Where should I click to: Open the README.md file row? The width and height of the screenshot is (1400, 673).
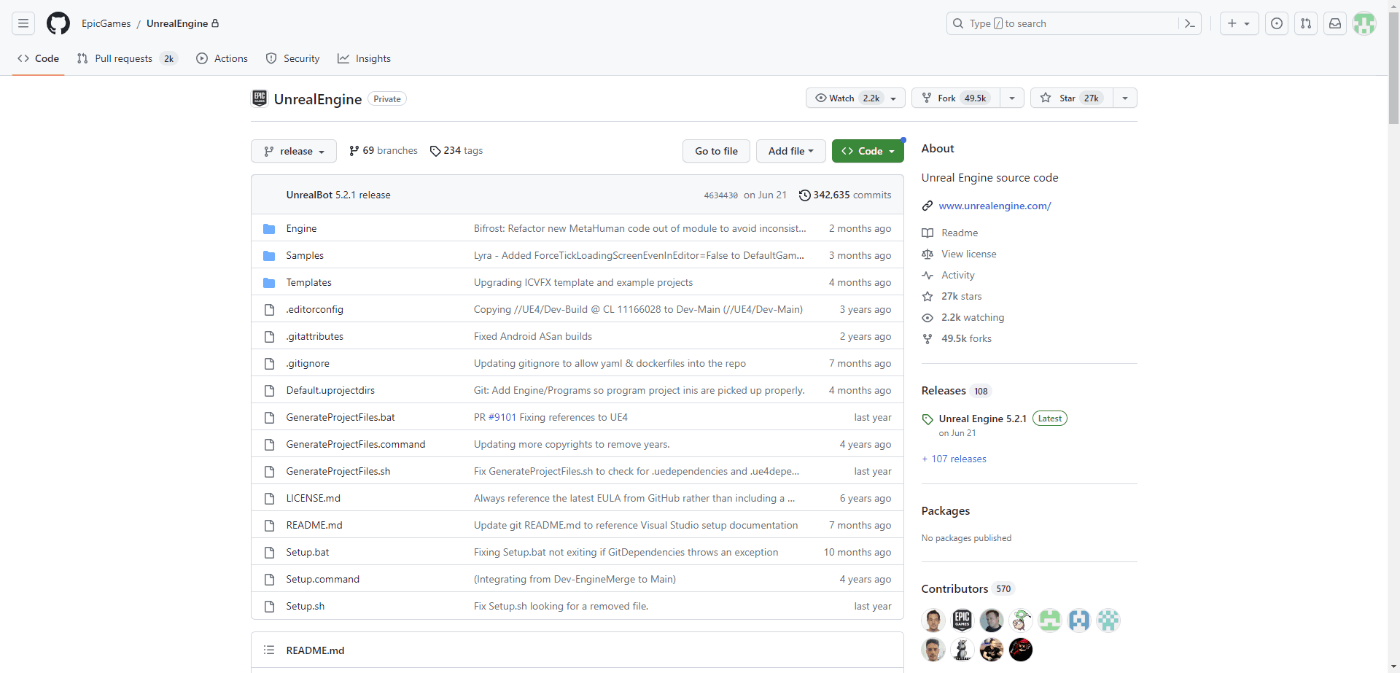click(577, 525)
